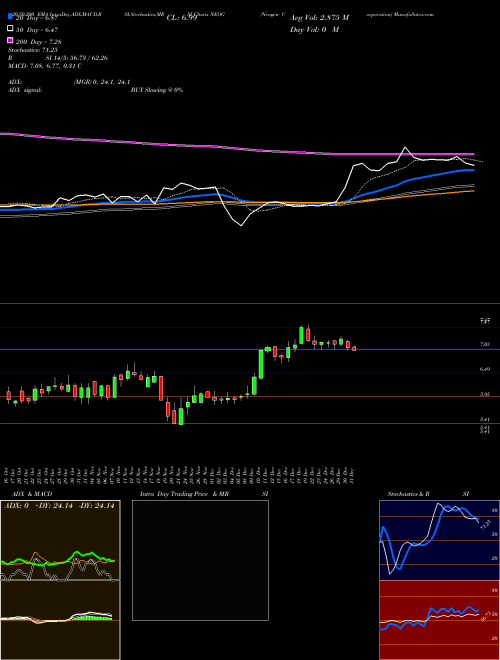
Task: Click the 'Intra Day Trading Price & MR' title
Action: pyautogui.click(x=184, y=494)
